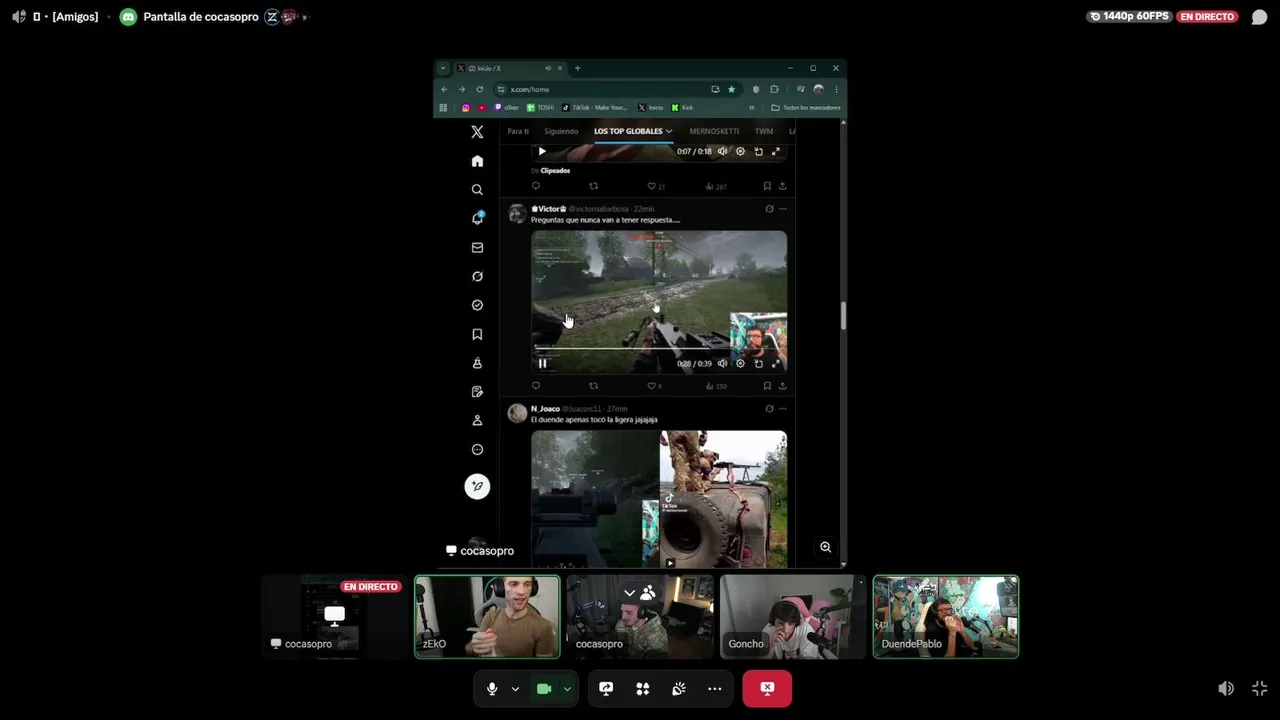Open More circle icon in X sidebar
The width and height of the screenshot is (1280, 720).
[x=477, y=449]
